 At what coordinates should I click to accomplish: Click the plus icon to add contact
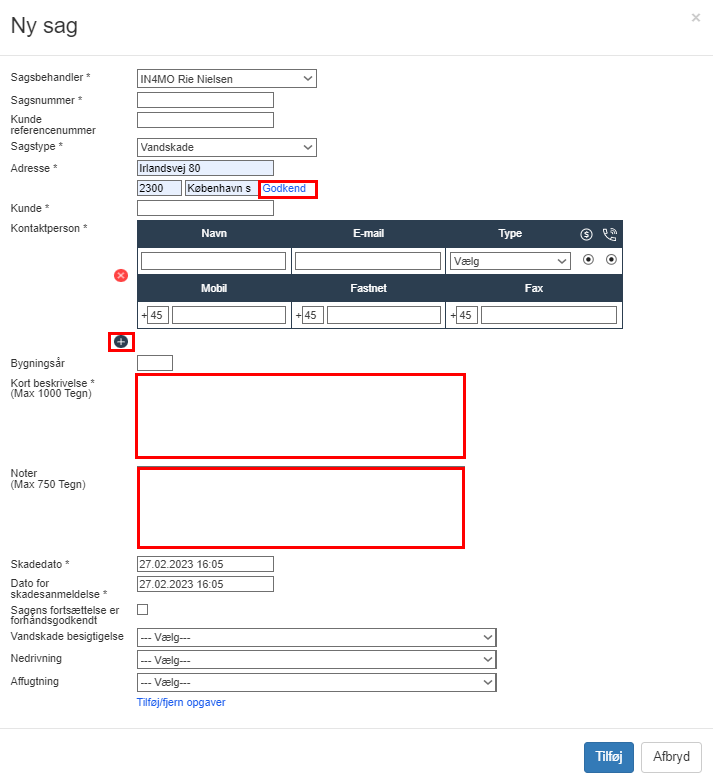(x=121, y=342)
